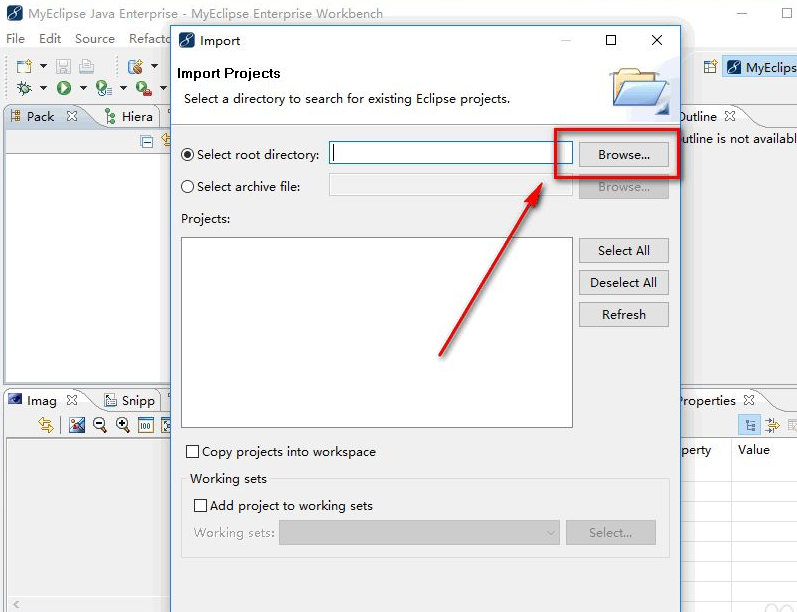797x612 pixels.
Task: Click the Debug bug icon
Action: [24, 88]
